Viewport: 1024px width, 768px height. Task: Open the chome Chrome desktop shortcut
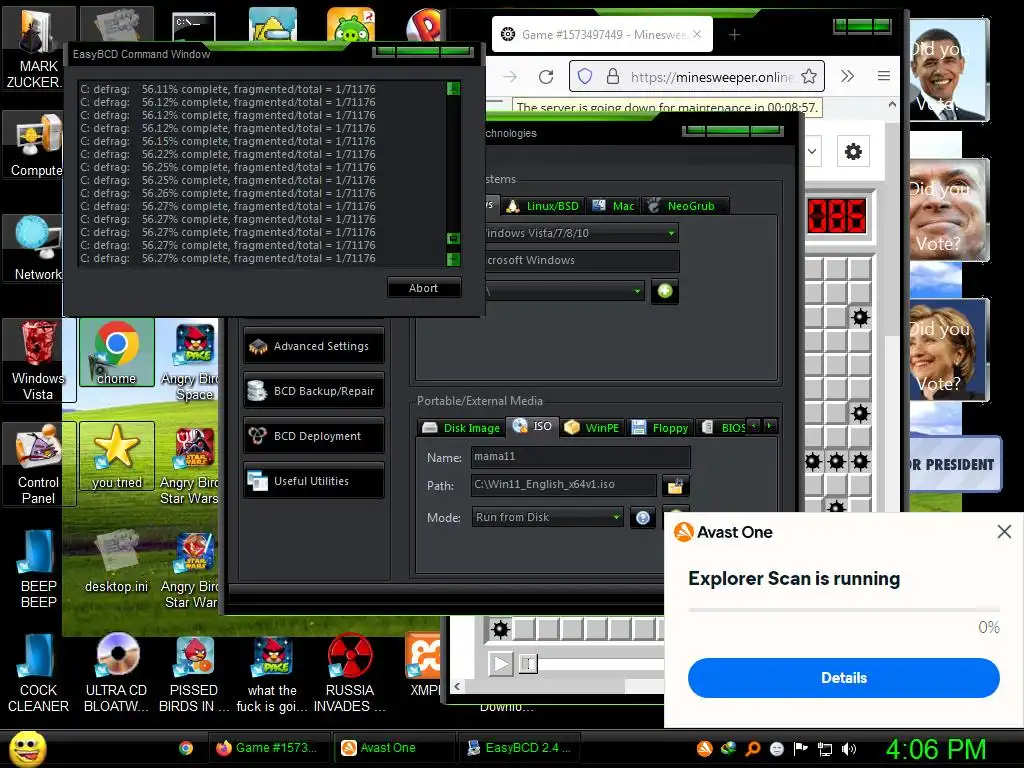pos(117,353)
